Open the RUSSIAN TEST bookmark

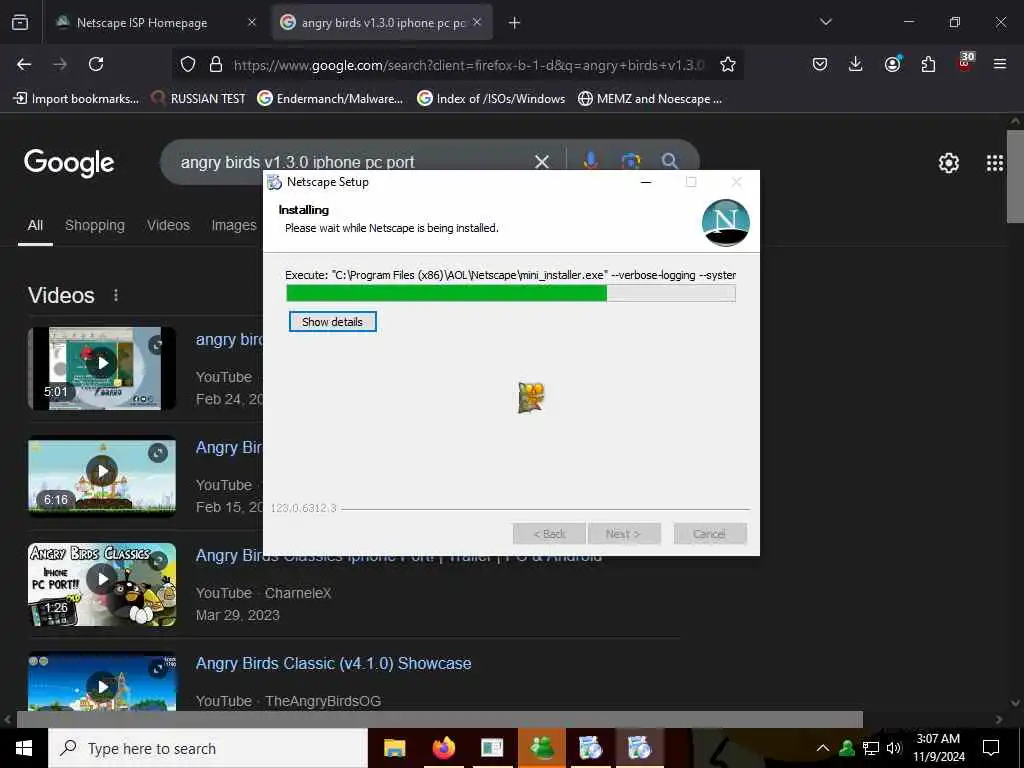click(199, 99)
